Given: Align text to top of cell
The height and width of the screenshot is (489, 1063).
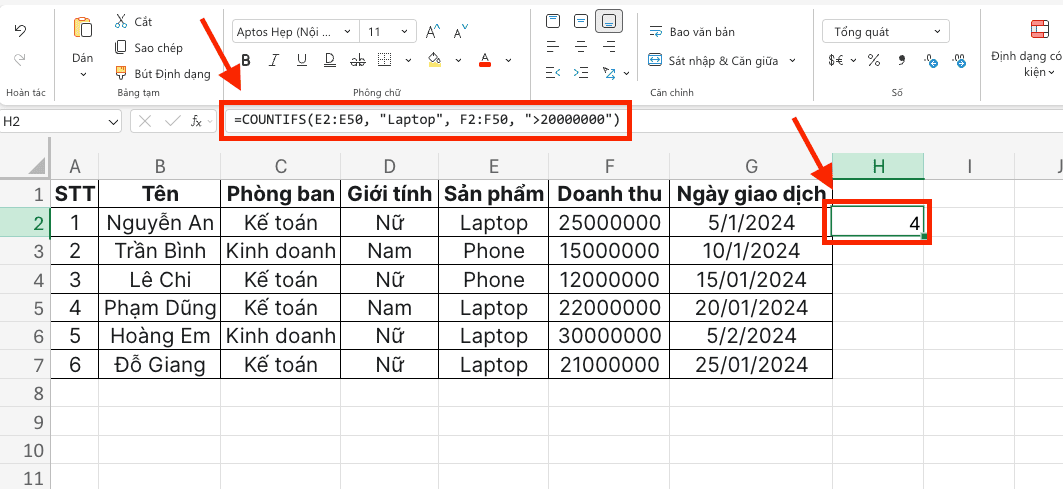Looking at the screenshot, I should [x=553, y=22].
